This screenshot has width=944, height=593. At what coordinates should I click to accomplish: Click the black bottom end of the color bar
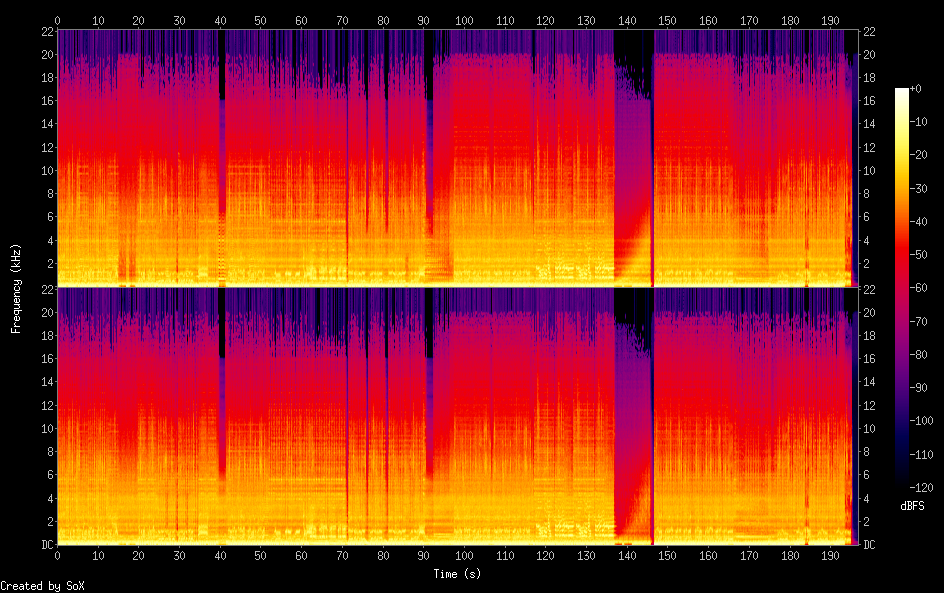(x=902, y=484)
